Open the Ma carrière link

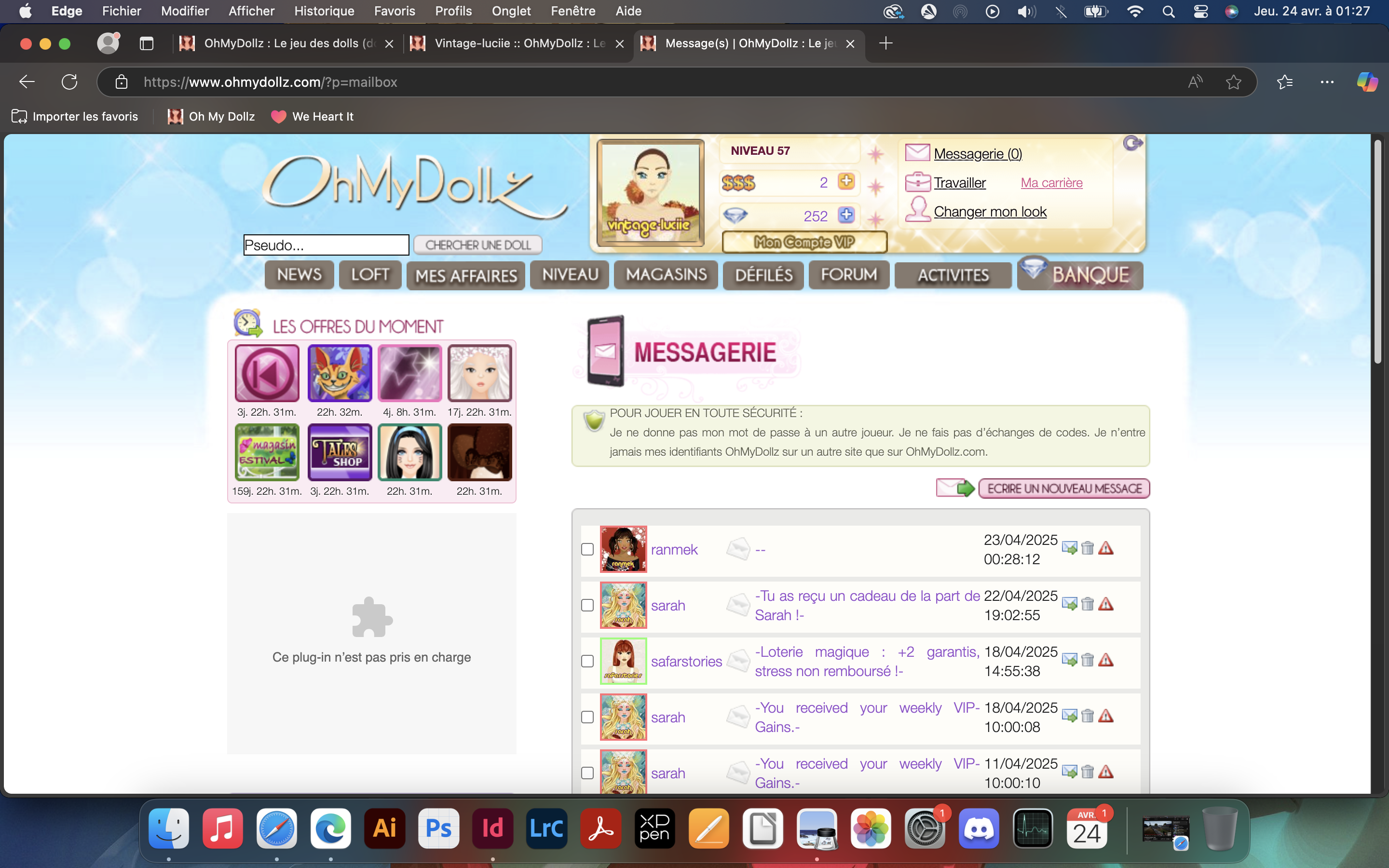pyautogui.click(x=1051, y=183)
